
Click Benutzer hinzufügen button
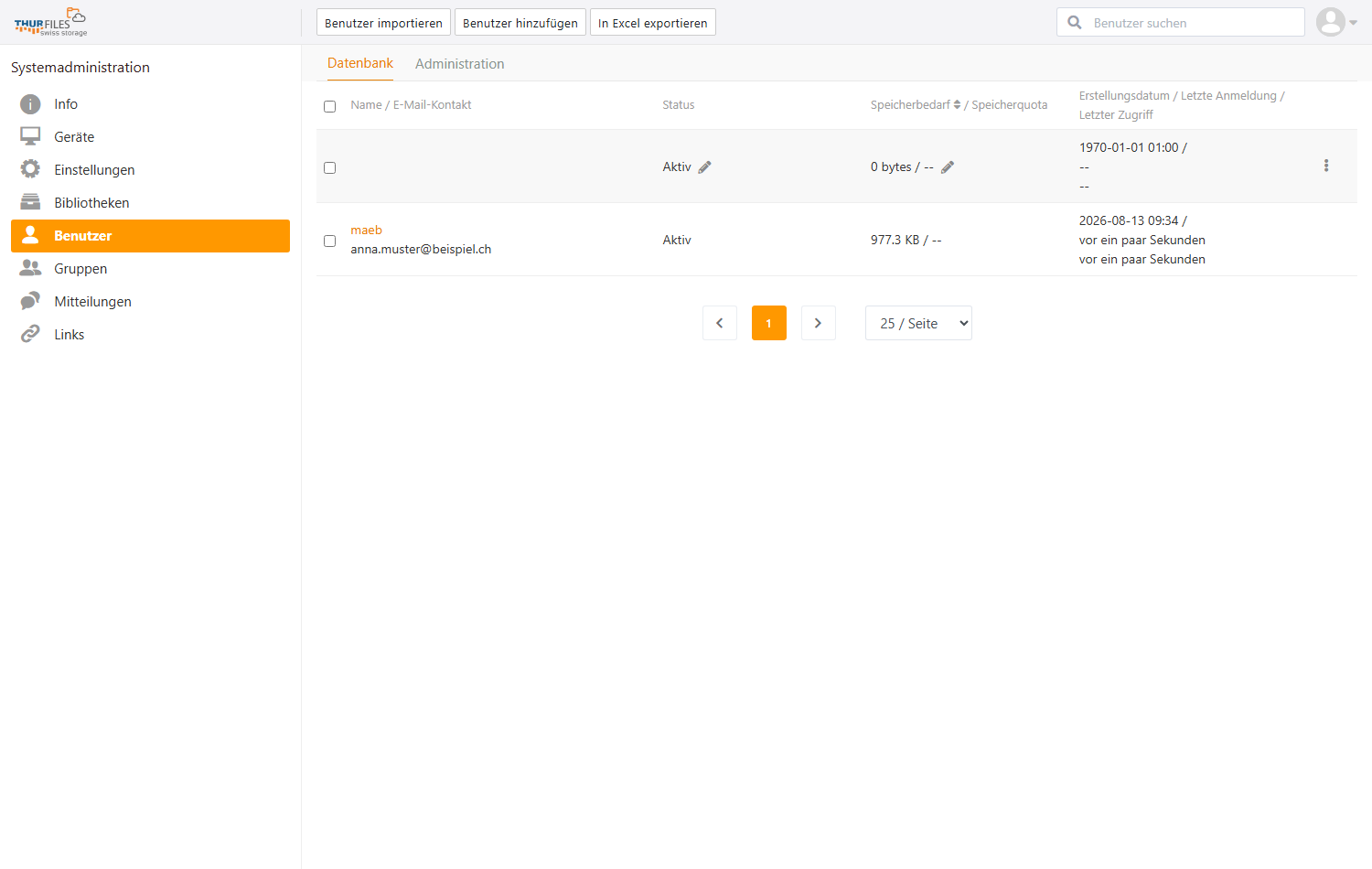520,23
